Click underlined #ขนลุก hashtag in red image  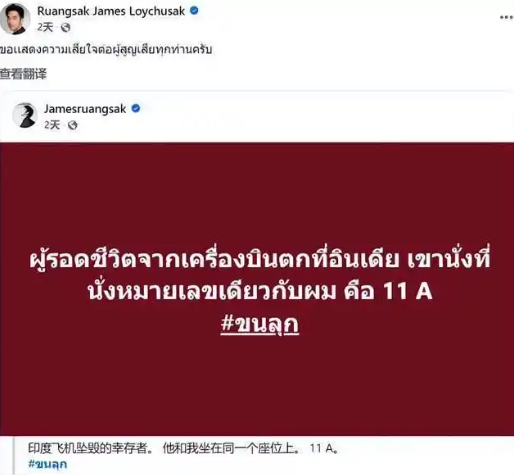coord(260,324)
